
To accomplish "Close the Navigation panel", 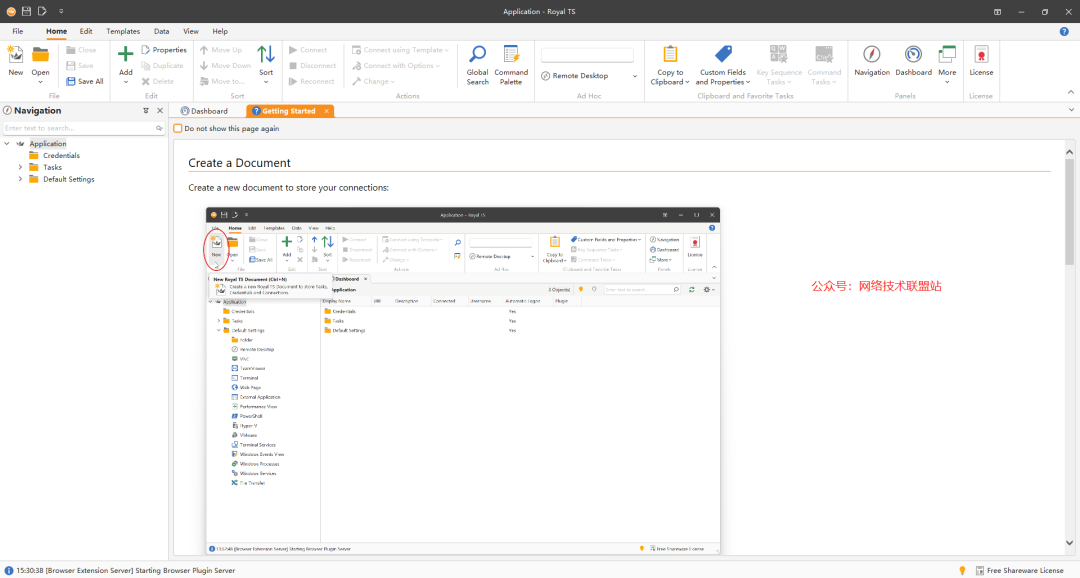I will coord(160,110).
